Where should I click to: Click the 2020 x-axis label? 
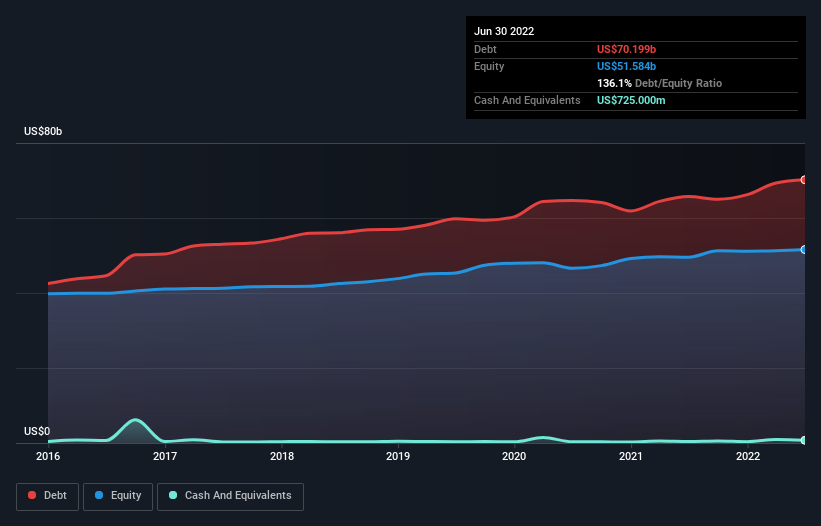point(514,456)
